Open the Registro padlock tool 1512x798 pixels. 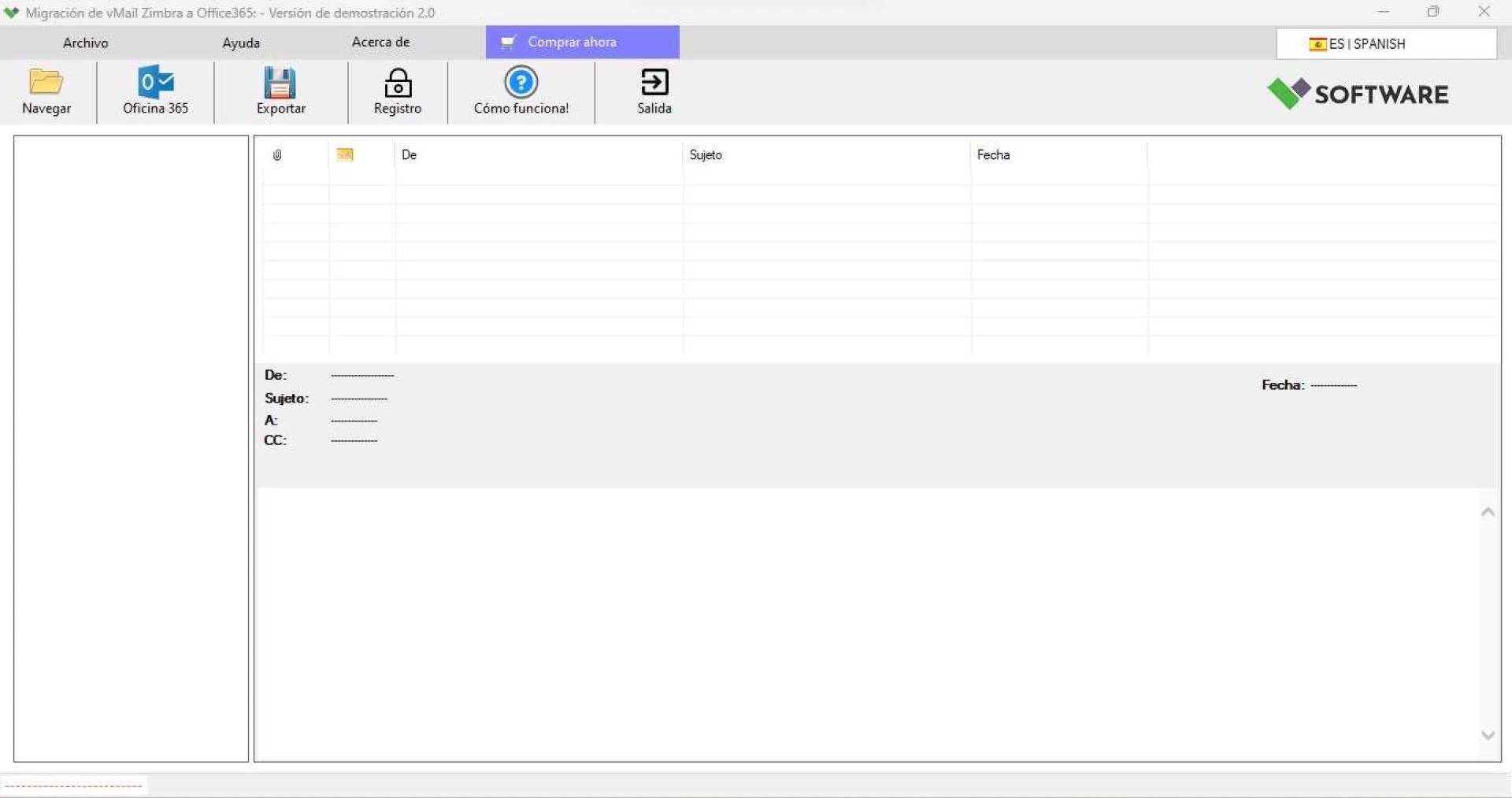(x=397, y=82)
